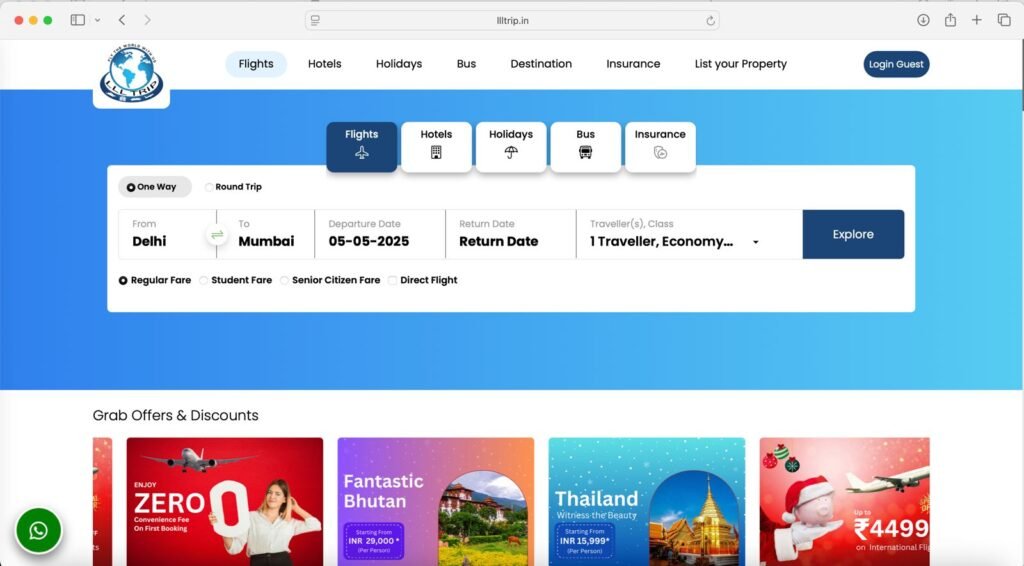Open the Fantastic Bhutan offer banner
Viewport: 1024px width, 566px height.
[436, 501]
